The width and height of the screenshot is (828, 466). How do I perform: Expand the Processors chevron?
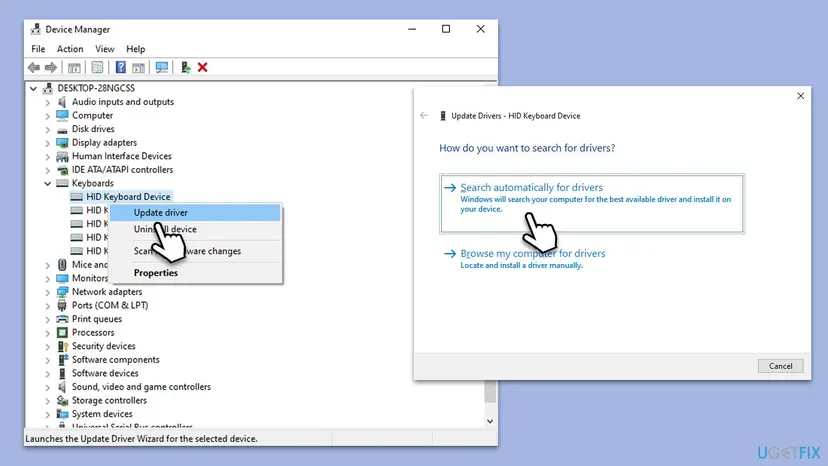[48, 333]
